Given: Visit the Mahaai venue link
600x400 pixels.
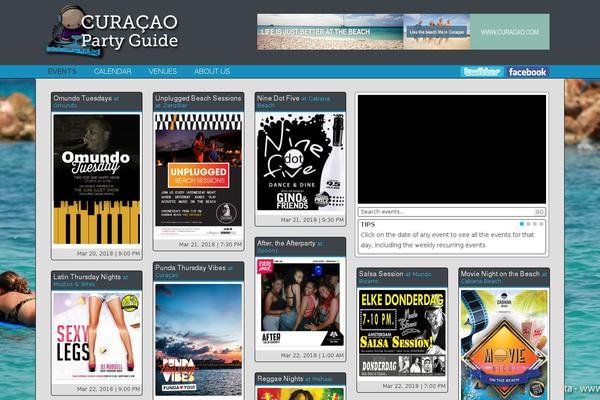Looking at the screenshot, I should point(322,379).
